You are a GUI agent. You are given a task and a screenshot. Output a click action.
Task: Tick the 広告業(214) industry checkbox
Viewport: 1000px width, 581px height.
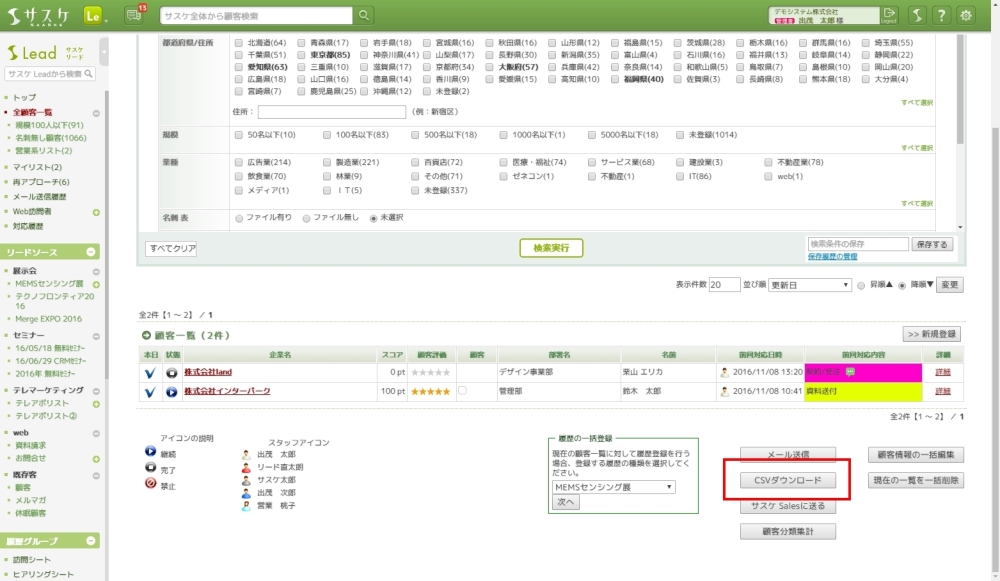tap(238, 162)
